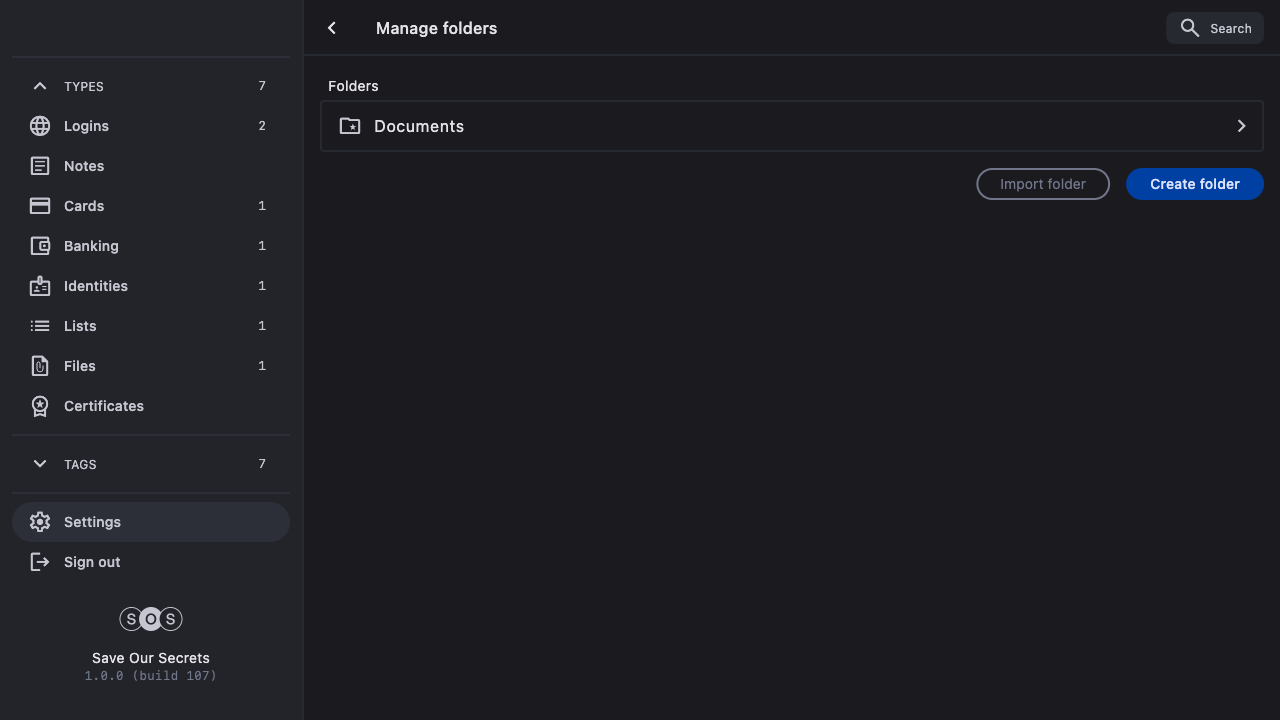1280x720 pixels.
Task: Expand the Documents folder chevron
Action: pos(1241,126)
